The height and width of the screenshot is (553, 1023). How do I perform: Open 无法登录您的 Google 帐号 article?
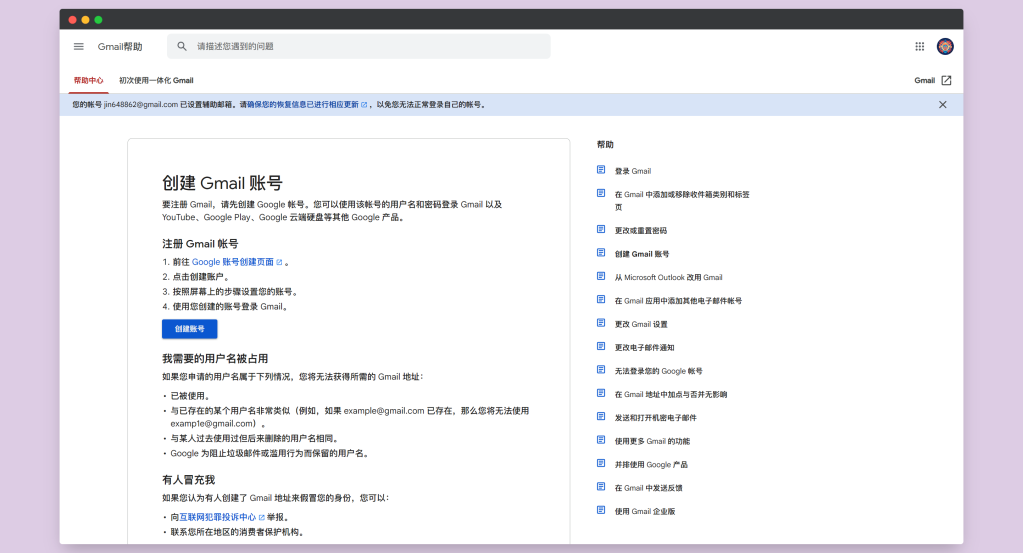[658, 371]
